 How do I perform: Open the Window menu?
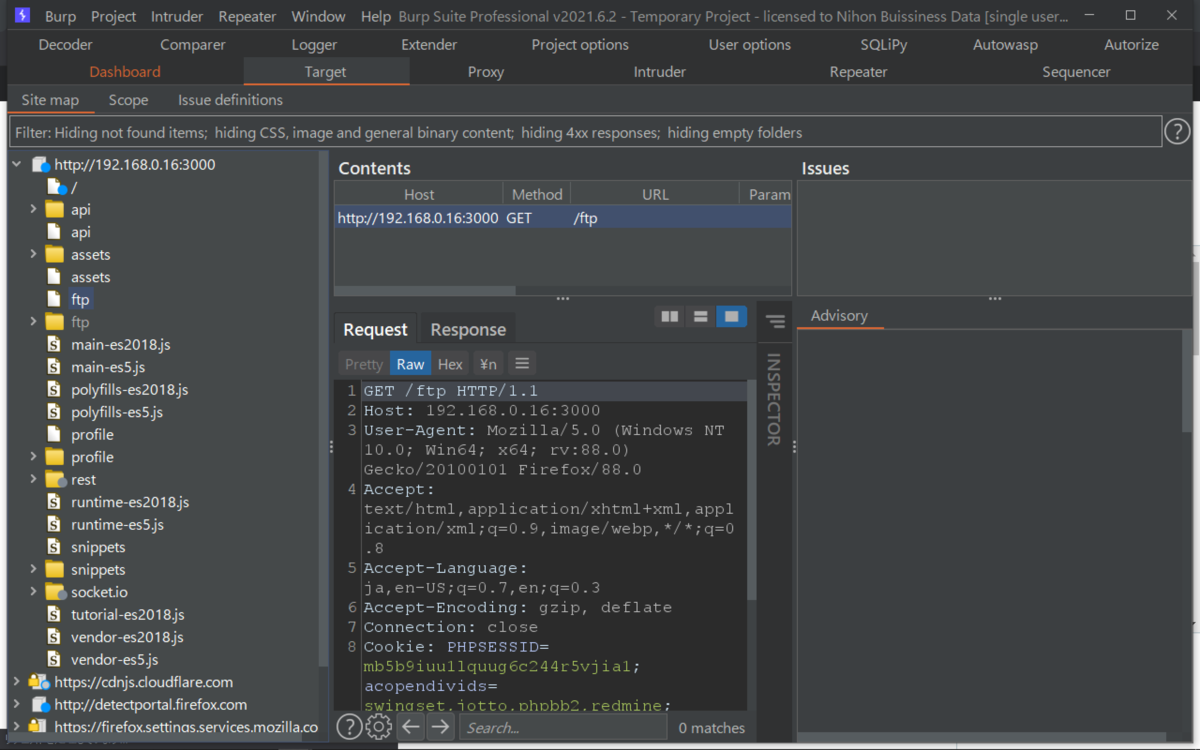coord(318,16)
